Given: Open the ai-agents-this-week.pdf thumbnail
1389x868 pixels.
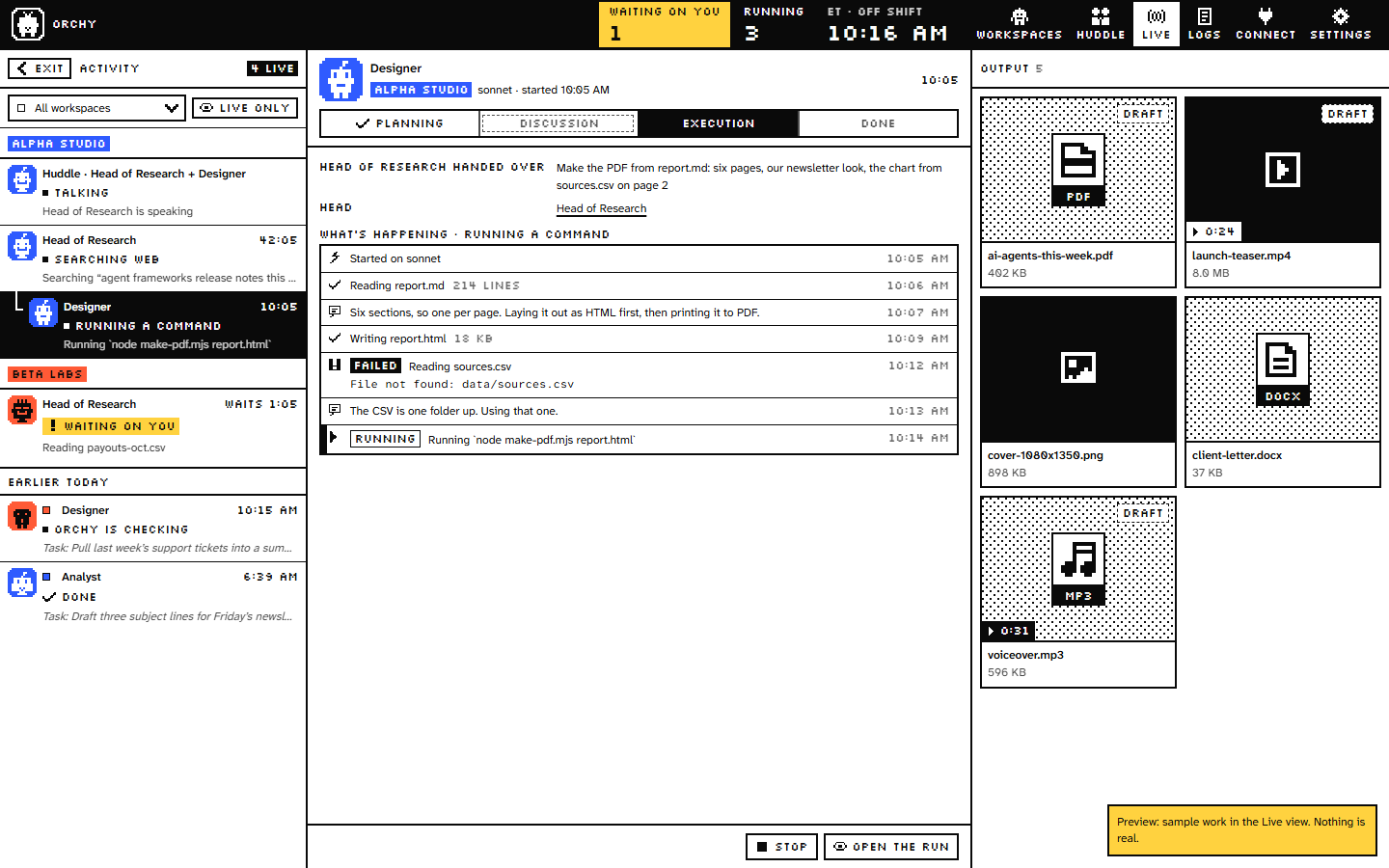Looking at the screenshot, I should [1078, 170].
